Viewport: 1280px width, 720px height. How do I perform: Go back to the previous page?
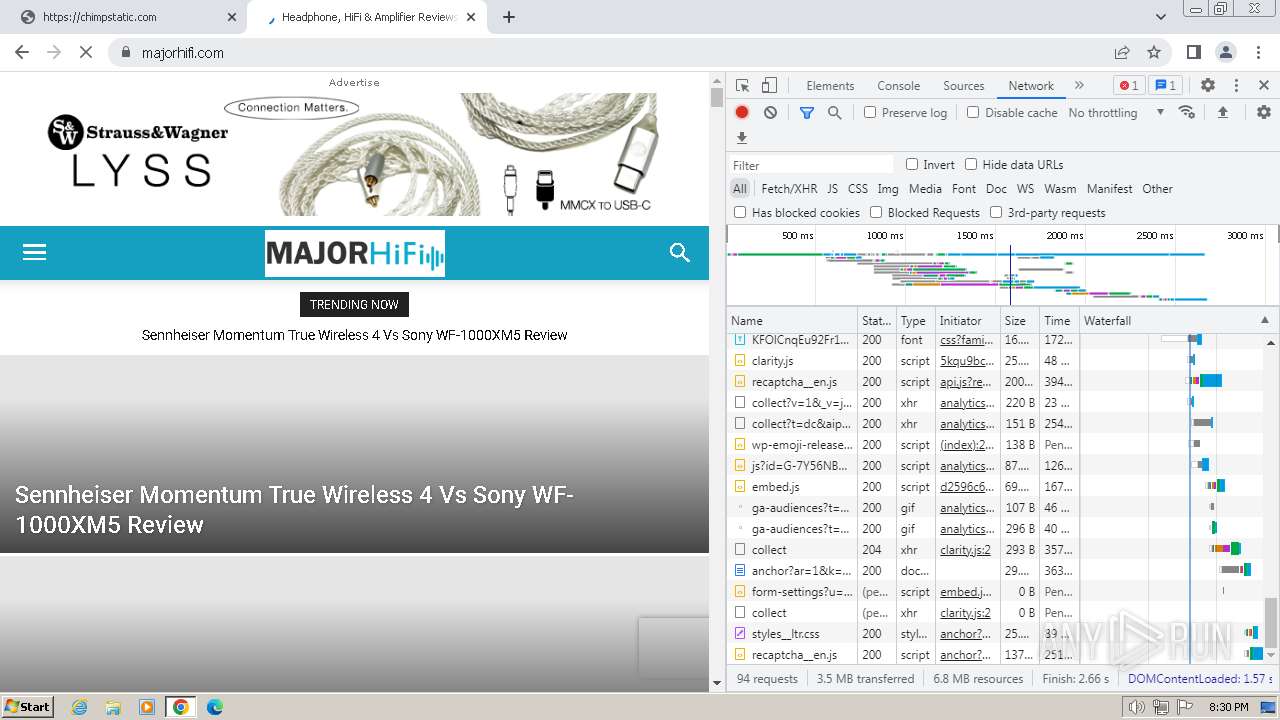22,52
